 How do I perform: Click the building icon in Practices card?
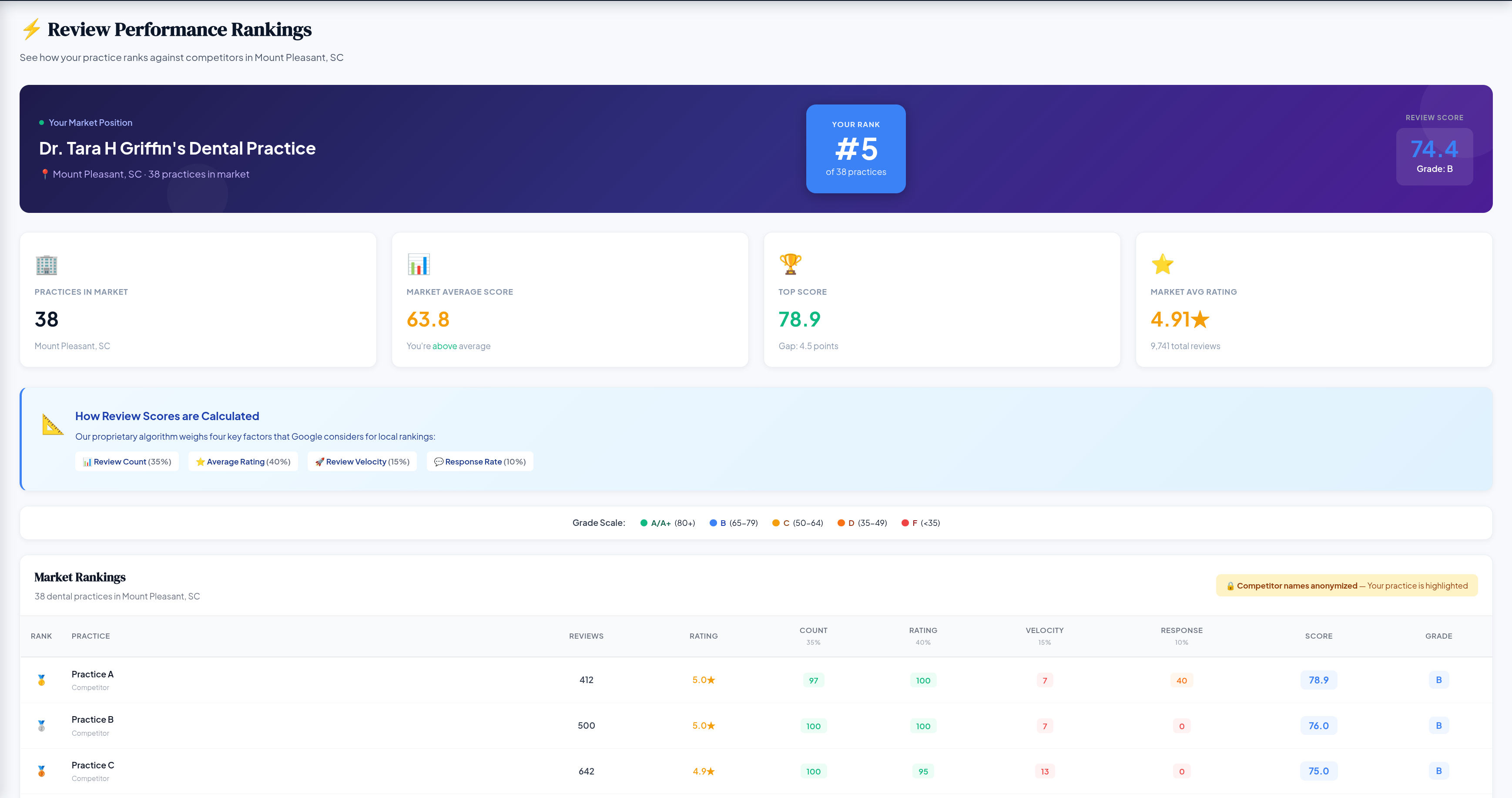click(47, 265)
